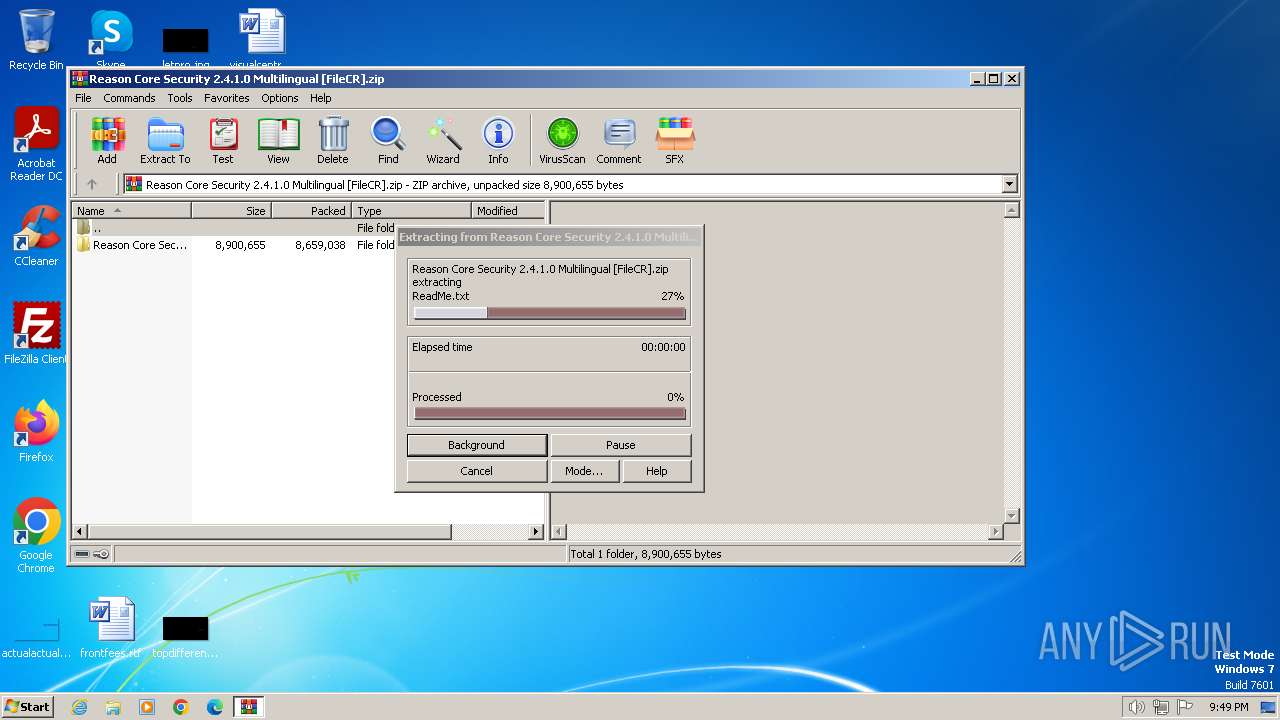1280x720 pixels.
Task: Click Chrome icon in taskbar
Action: tap(181, 707)
